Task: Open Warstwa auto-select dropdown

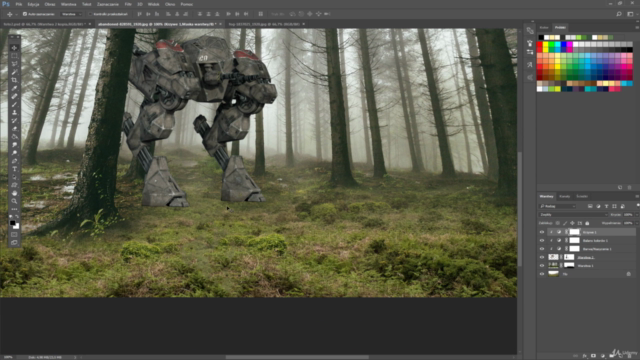Action: pos(71,14)
